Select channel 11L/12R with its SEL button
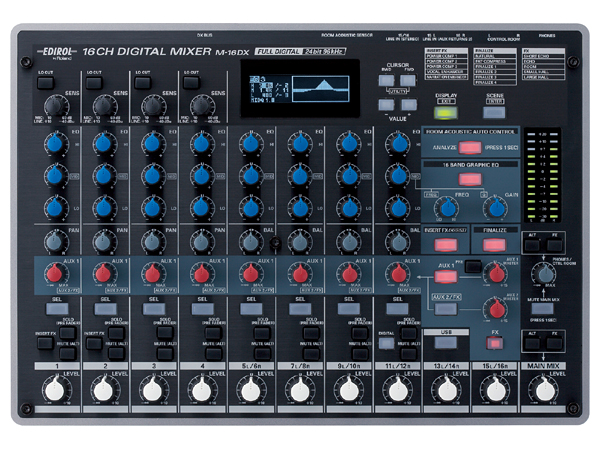This screenshot has height=450, width=600. (398, 309)
